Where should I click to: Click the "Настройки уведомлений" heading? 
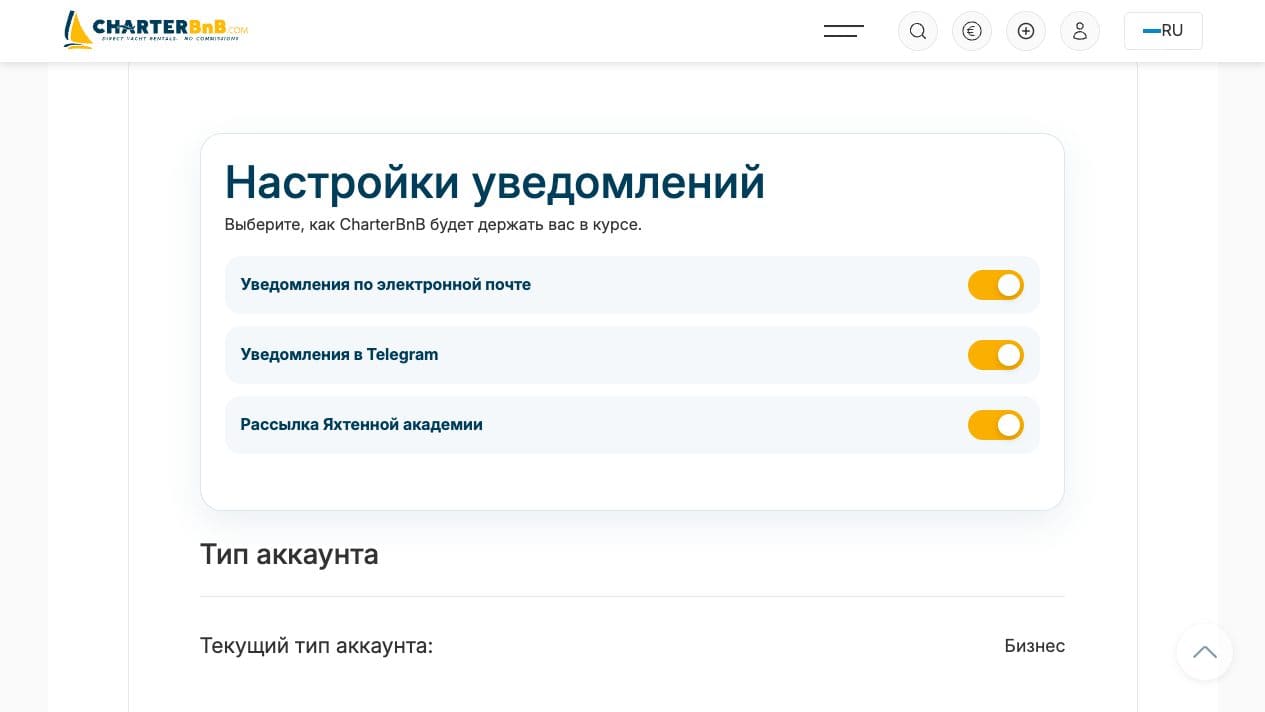coord(495,182)
